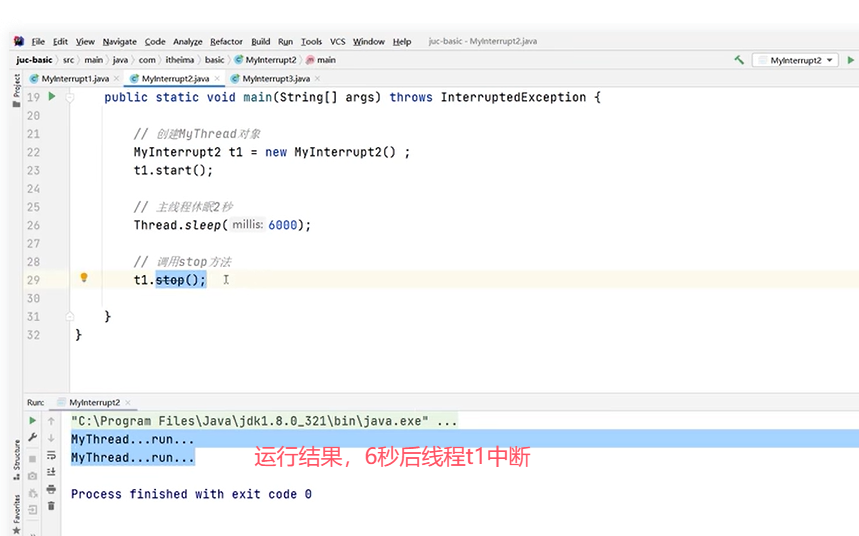Click the IntelliJ IDEA logo icon
This screenshot has height=536, width=859.
[x=19, y=41]
